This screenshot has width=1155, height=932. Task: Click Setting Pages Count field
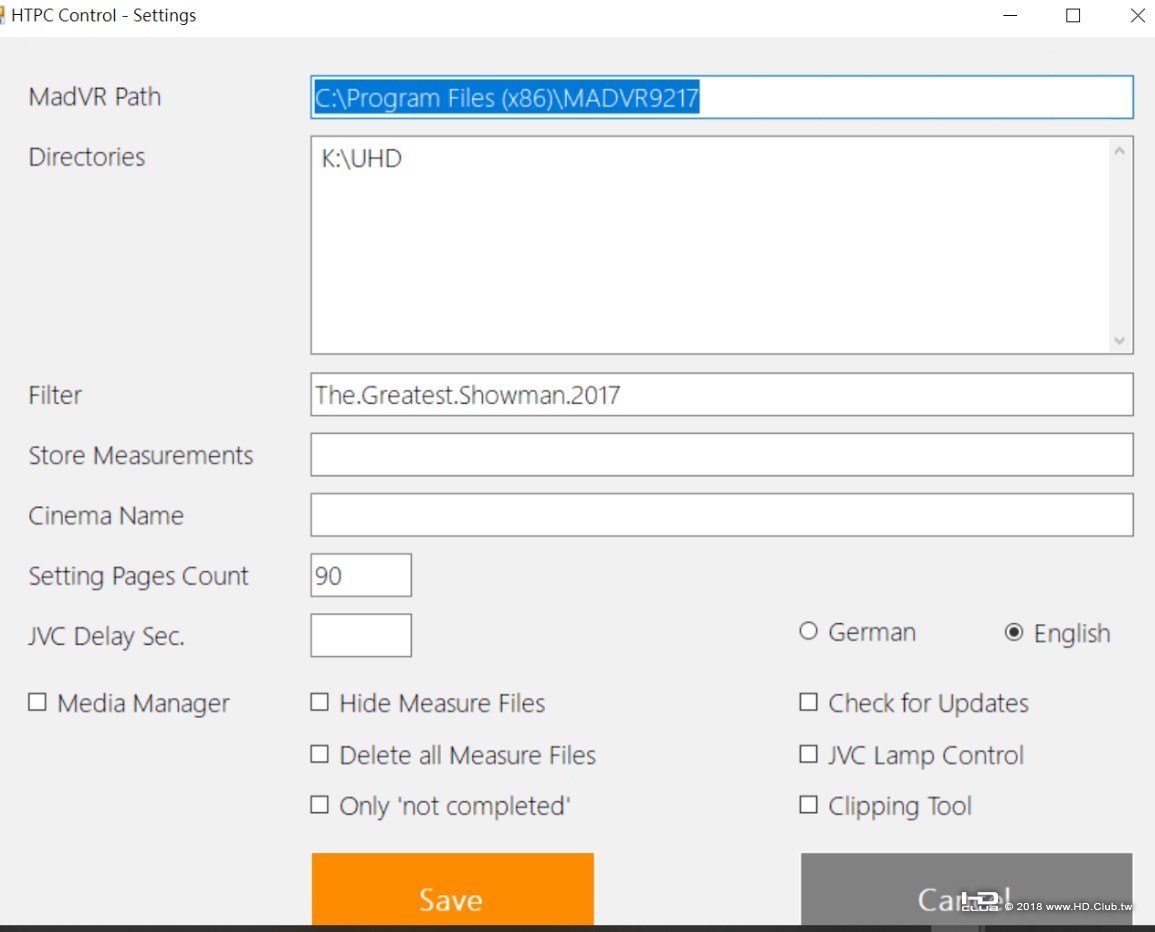click(361, 575)
